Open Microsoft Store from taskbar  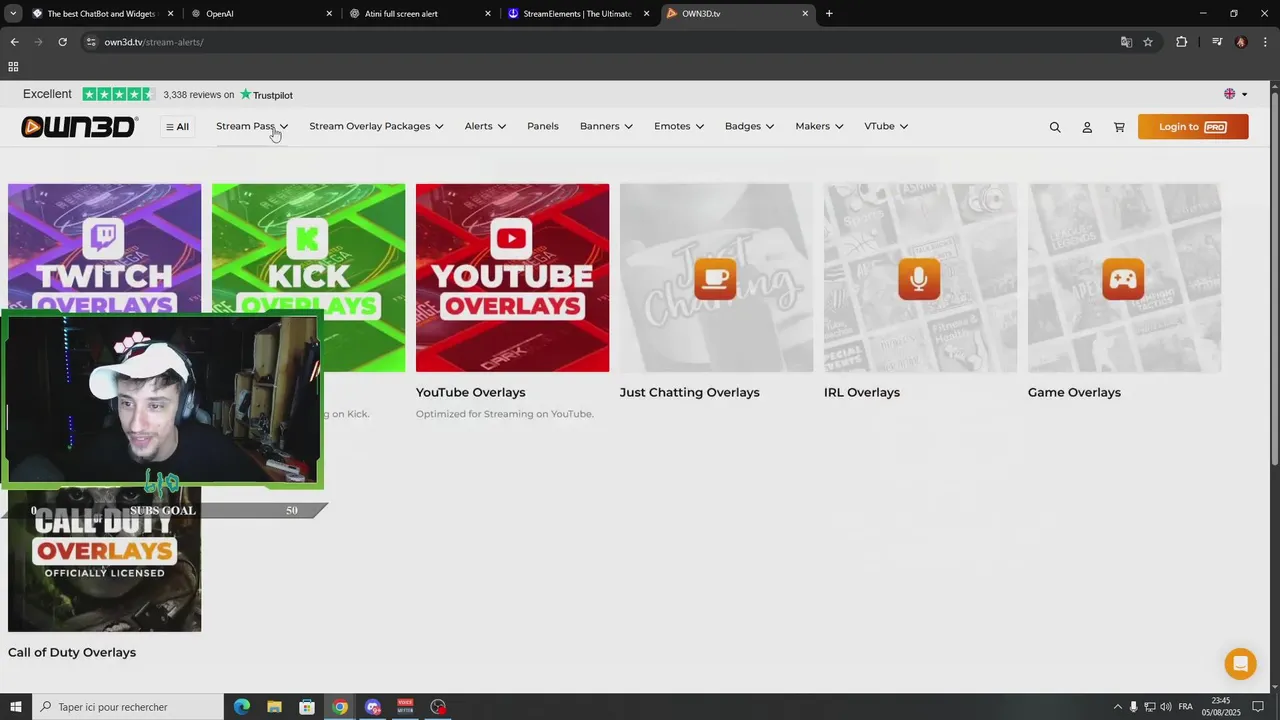(x=307, y=707)
